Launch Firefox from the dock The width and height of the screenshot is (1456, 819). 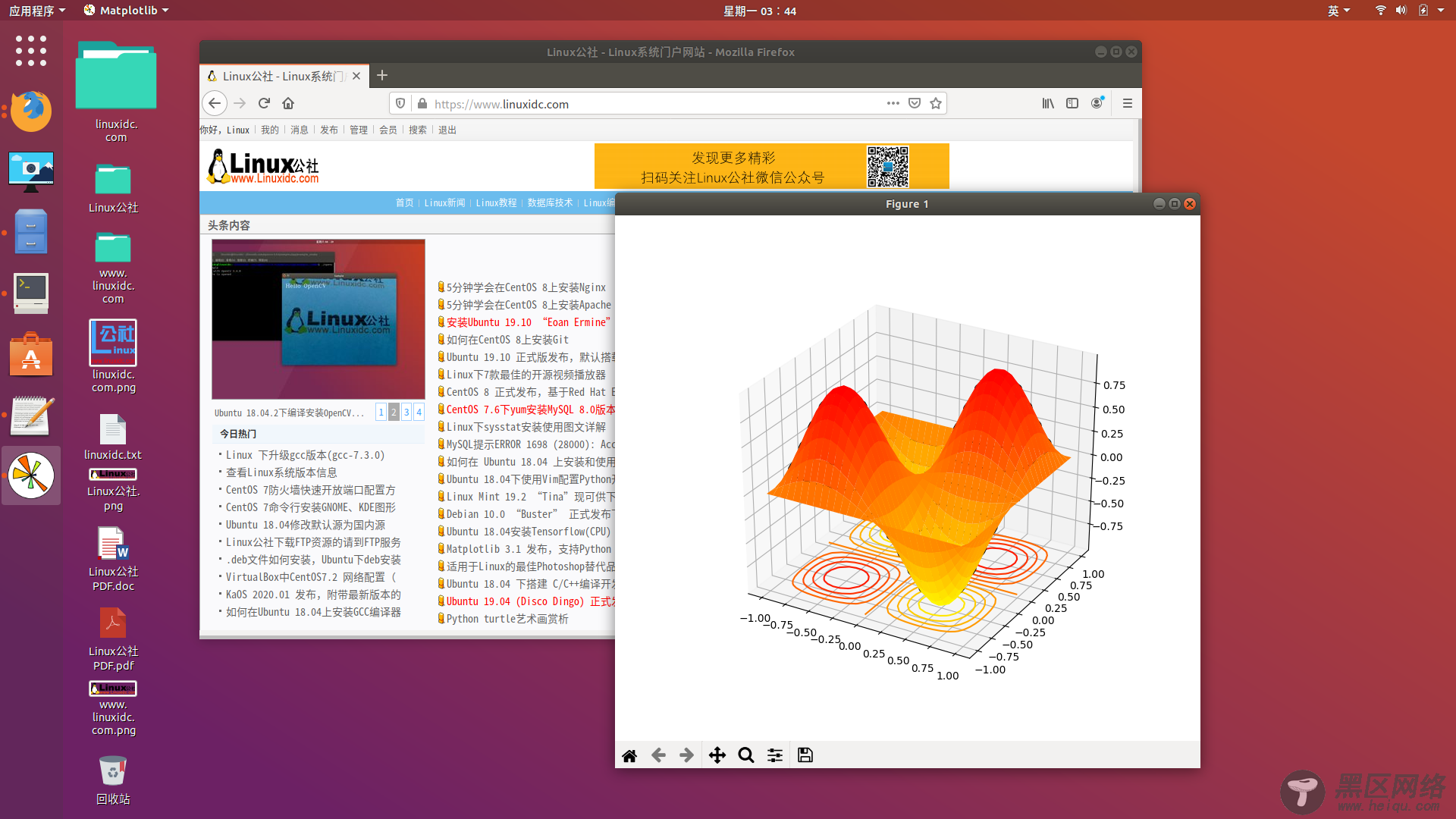coord(31,111)
